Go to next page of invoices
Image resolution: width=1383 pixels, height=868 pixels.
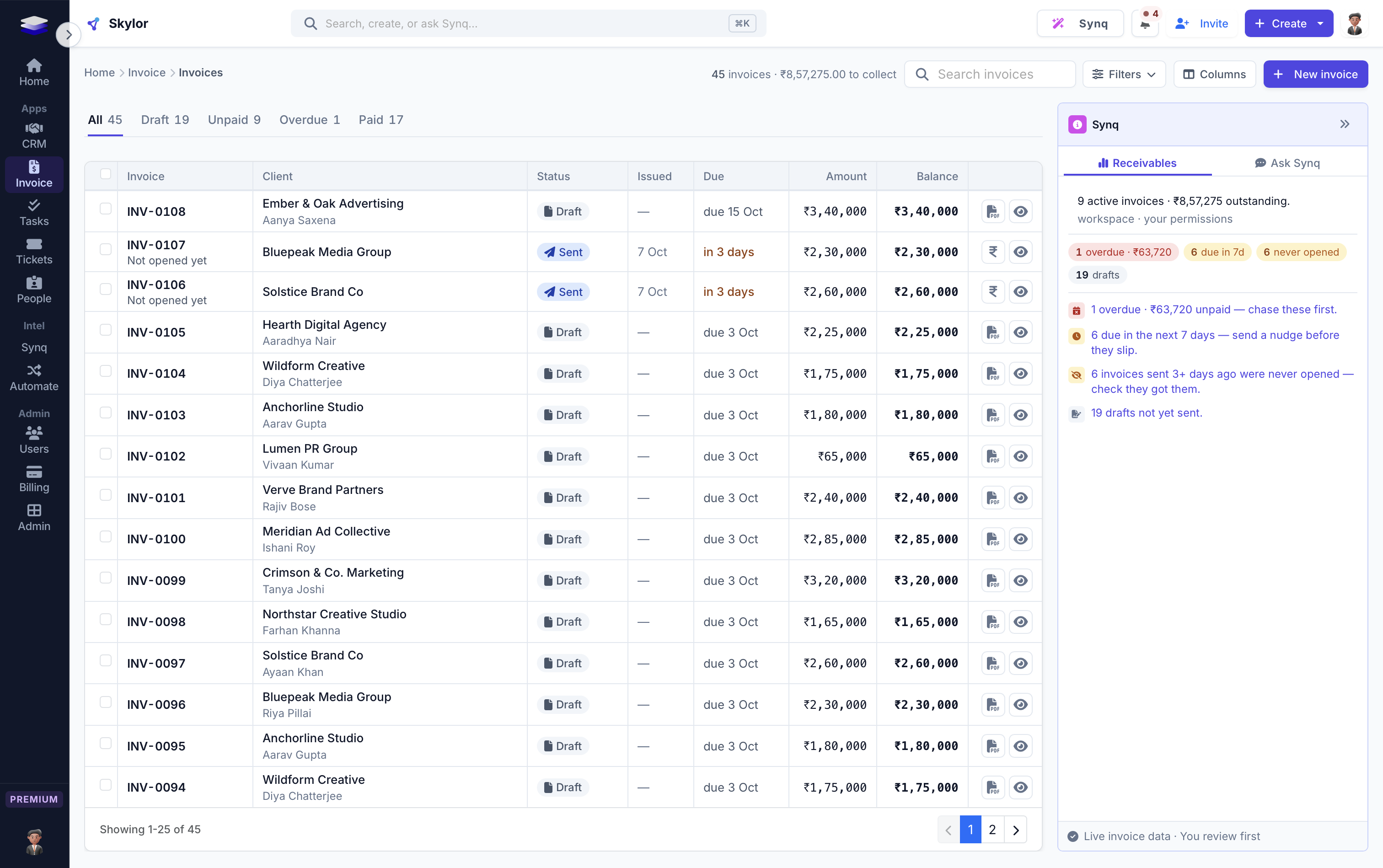(x=1016, y=830)
